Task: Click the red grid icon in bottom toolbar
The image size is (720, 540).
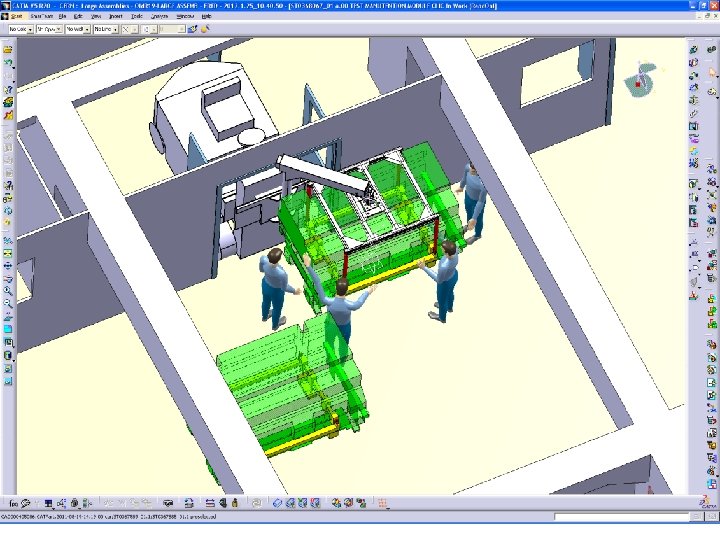Action: 382,504
